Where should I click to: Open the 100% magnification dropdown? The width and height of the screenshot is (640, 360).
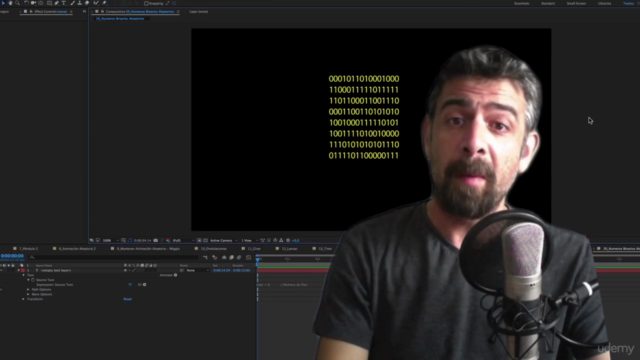(x=111, y=240)
